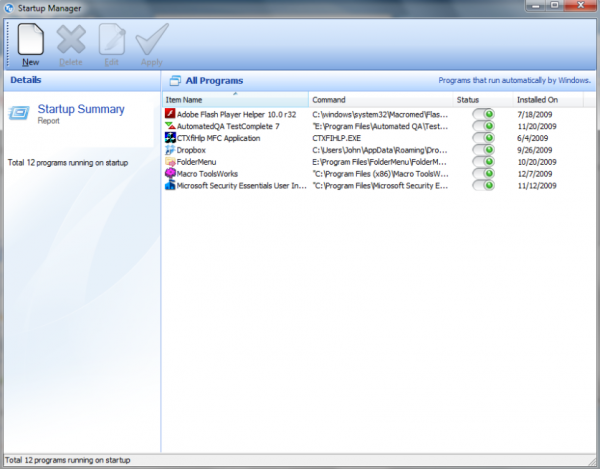The height and width of the screenshot is (469, 600).
Task: Click the All Programs header icon
Action: coord(175,80)
